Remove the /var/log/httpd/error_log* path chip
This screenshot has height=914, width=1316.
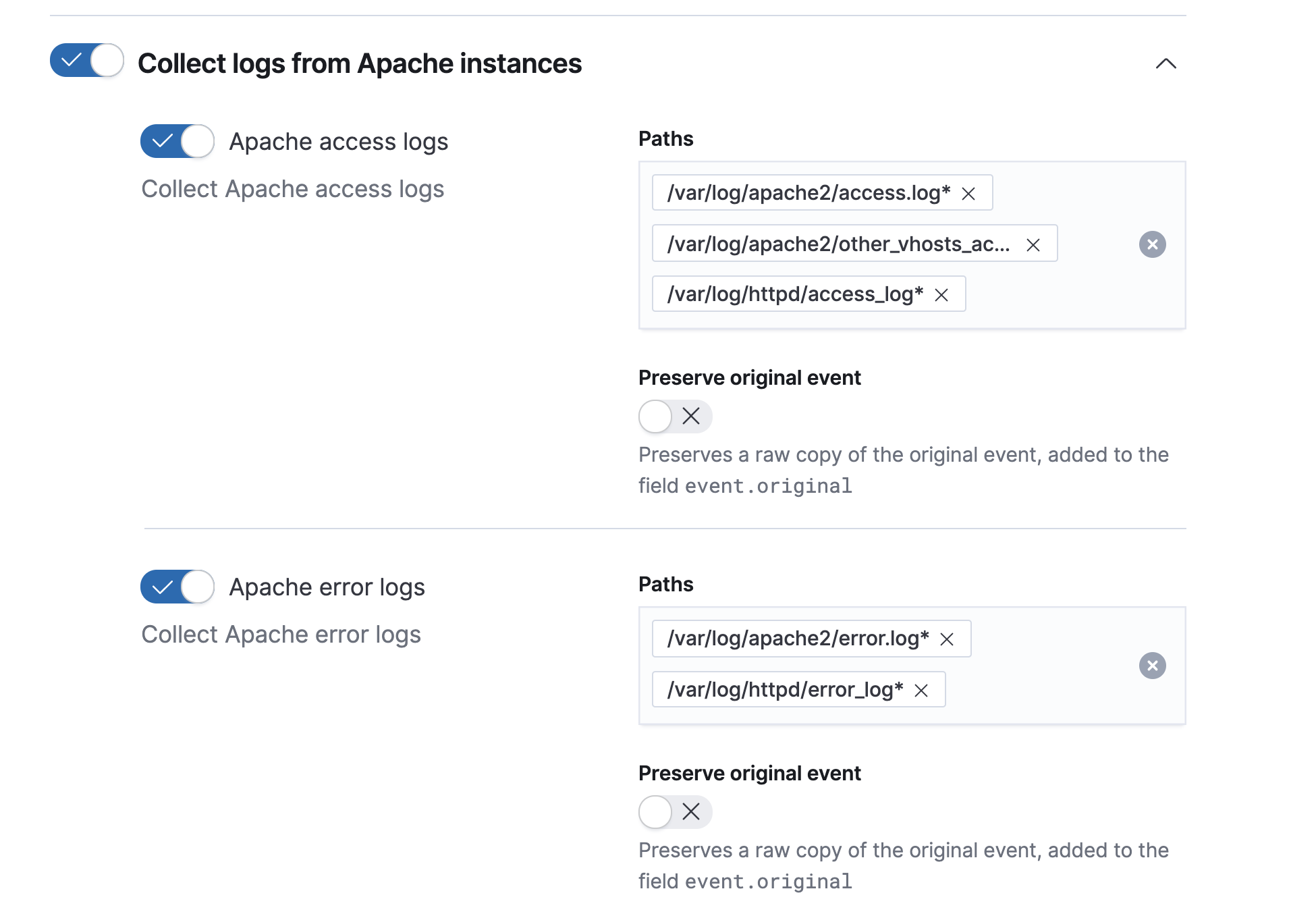point(921,691)
